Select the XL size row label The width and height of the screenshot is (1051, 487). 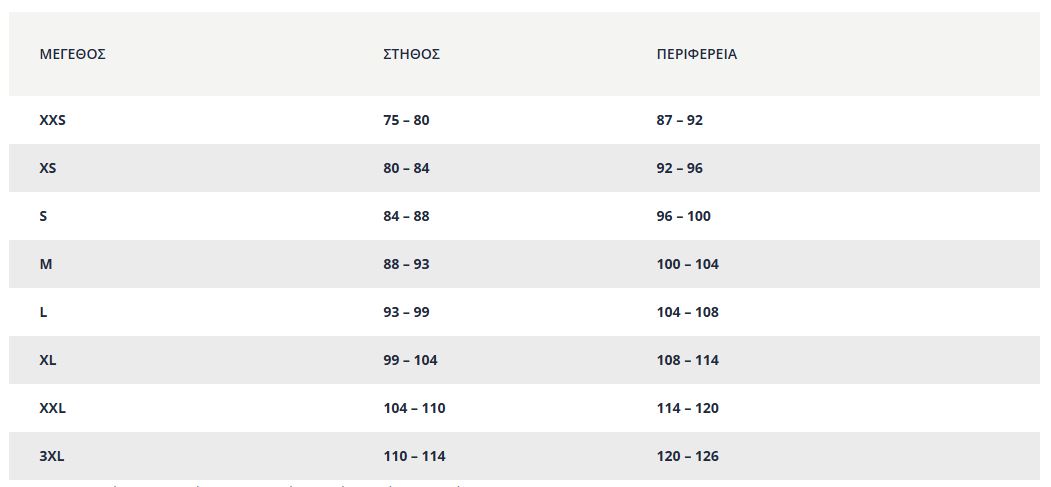[48, 360]
